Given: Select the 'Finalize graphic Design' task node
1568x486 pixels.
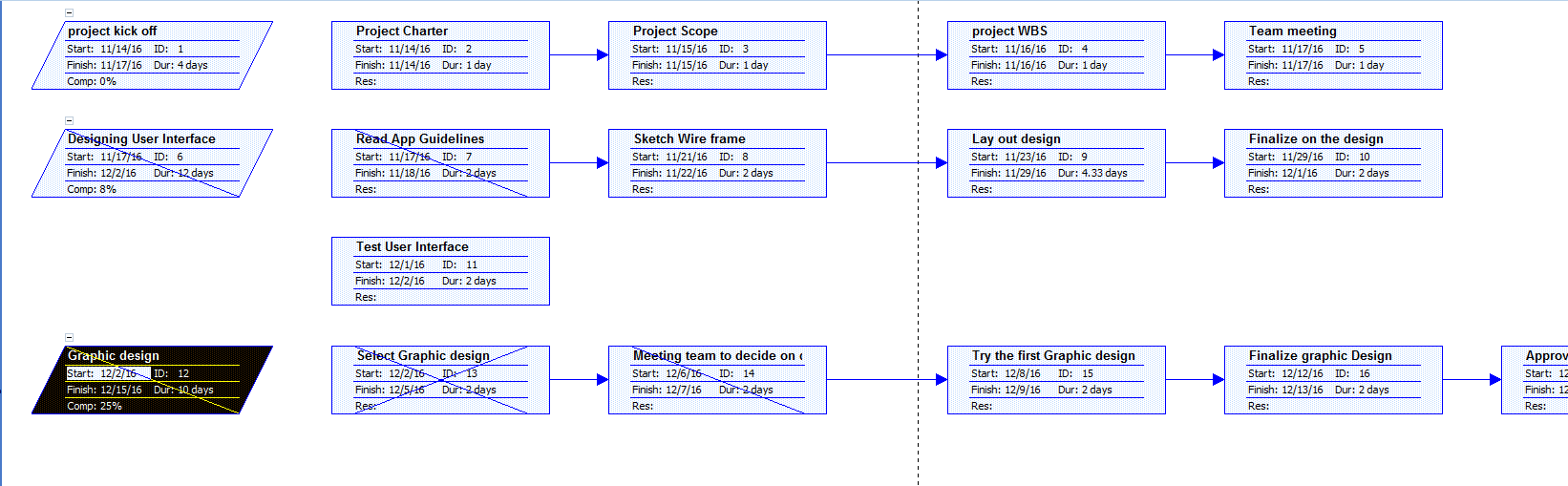Looking at the screenshot, I should click(1333, 380).
